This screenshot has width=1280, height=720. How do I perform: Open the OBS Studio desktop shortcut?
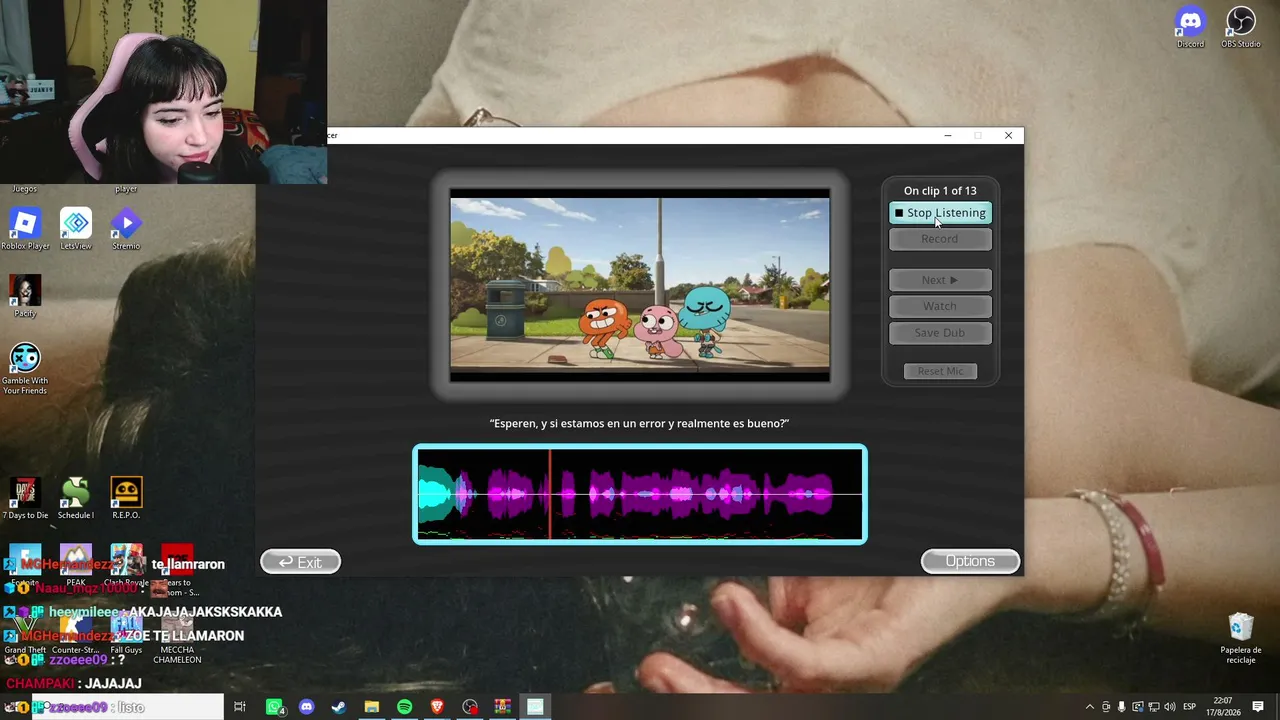click(x=1240, y=28)
